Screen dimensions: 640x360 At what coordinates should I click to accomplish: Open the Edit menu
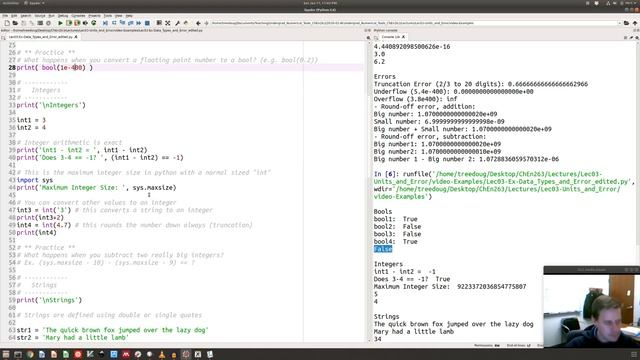(x=14, y=16)
